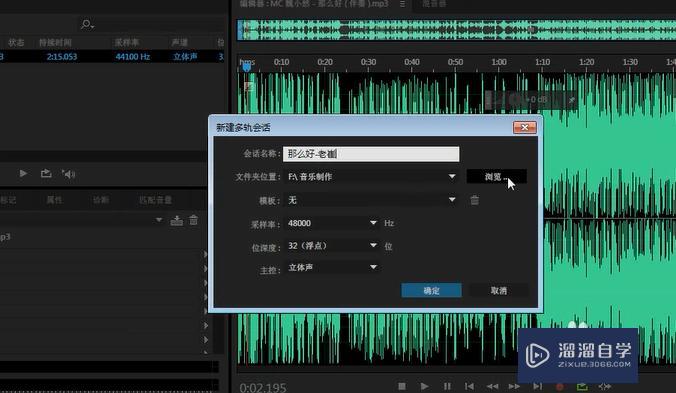Click the pin icon on the gain HUD
This screenshot has width=676, height=393.
point(571,100)
